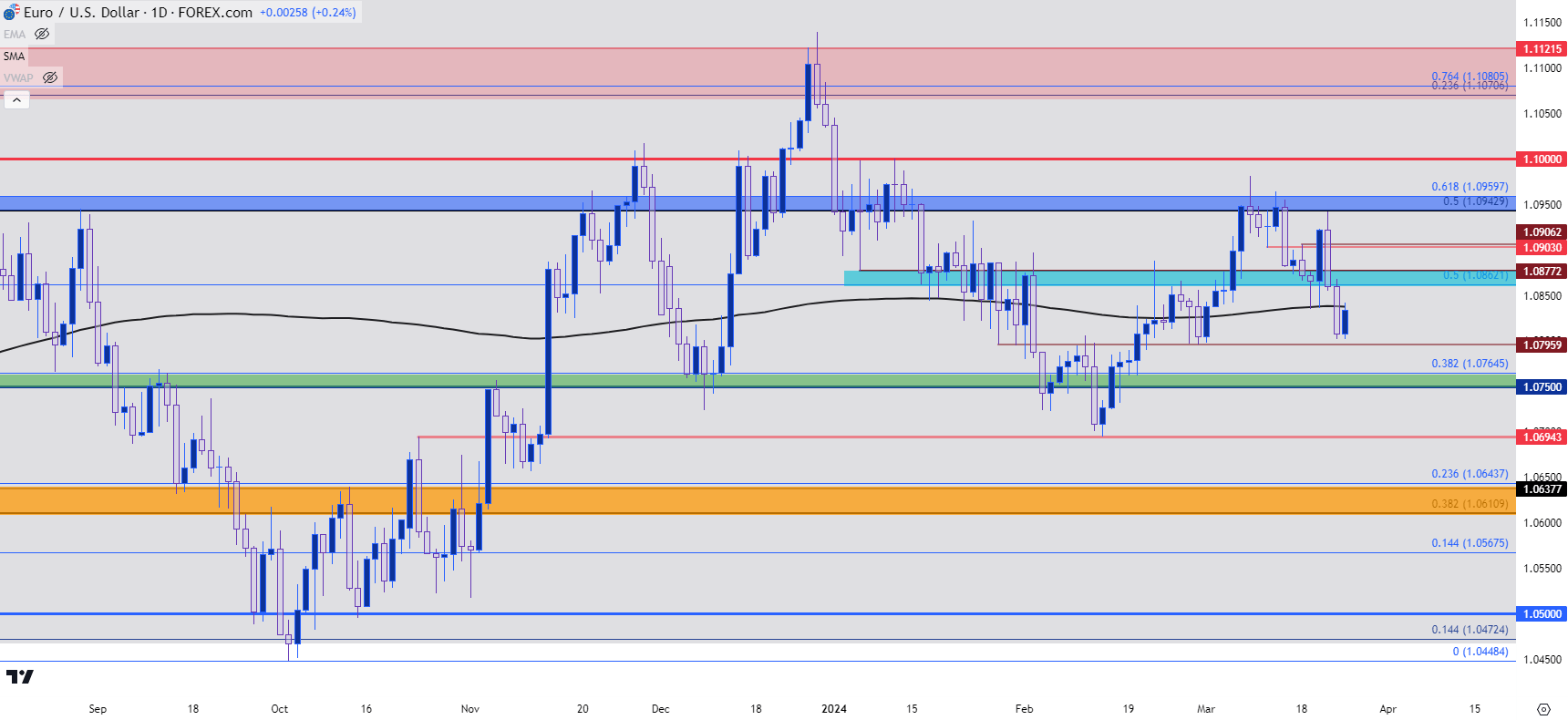Click the TradingView logo

click(x=19, y=676)
